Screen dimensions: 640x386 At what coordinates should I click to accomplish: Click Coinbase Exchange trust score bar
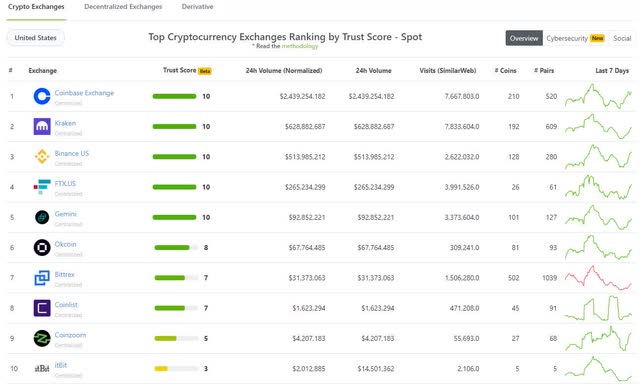[x=174, y=96]
